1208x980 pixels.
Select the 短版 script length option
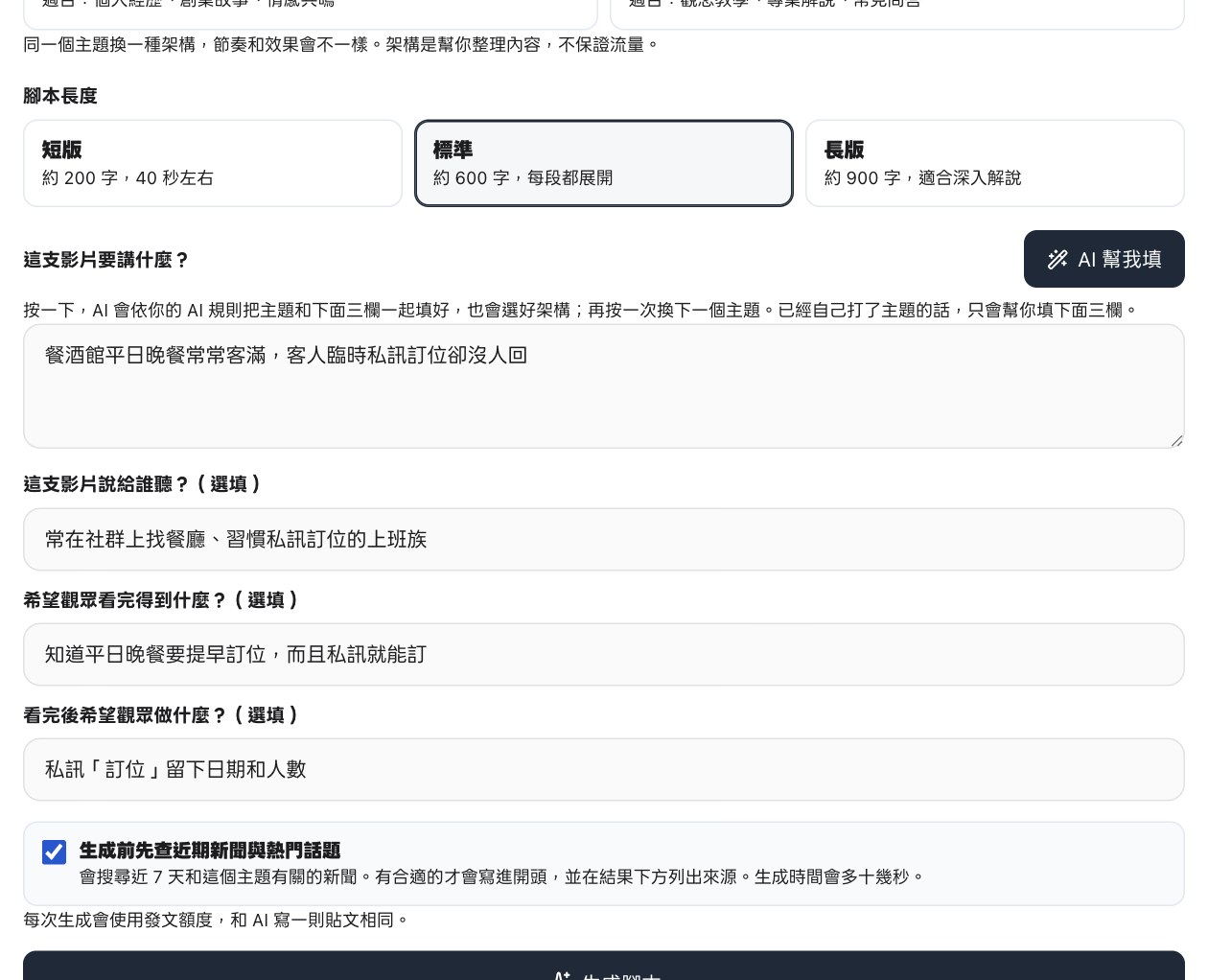(x=213, y=163)
